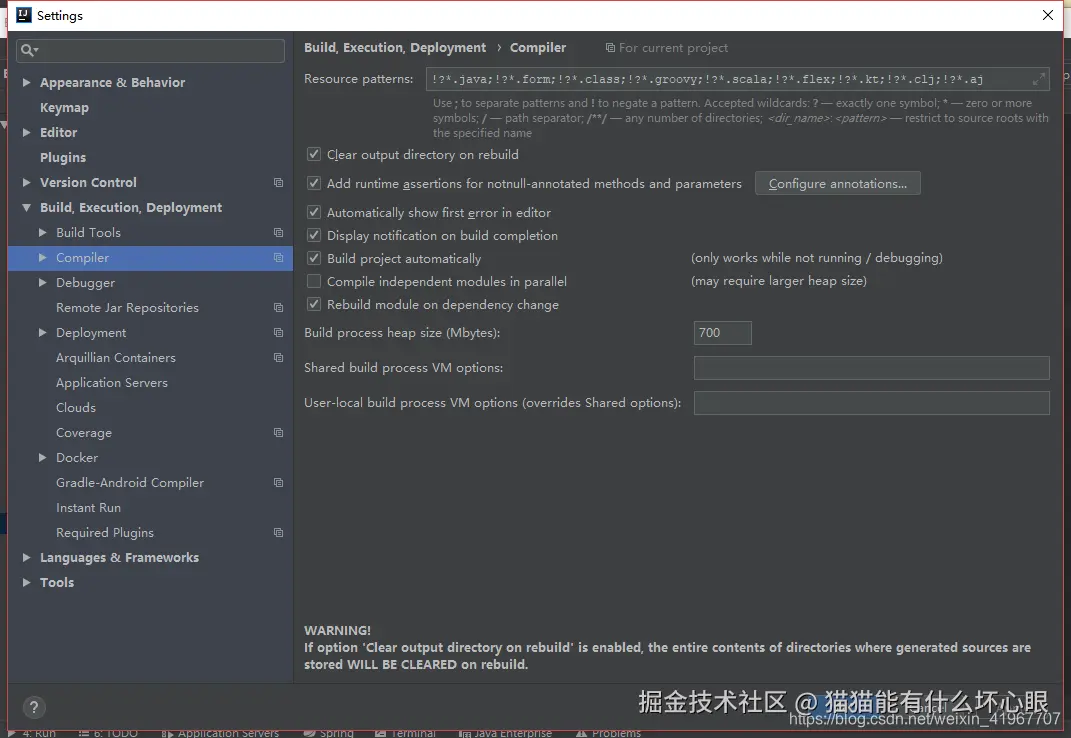The image size is (1071, 738).
Task: Expand the Build Tools node
Action: pos(42,232)
